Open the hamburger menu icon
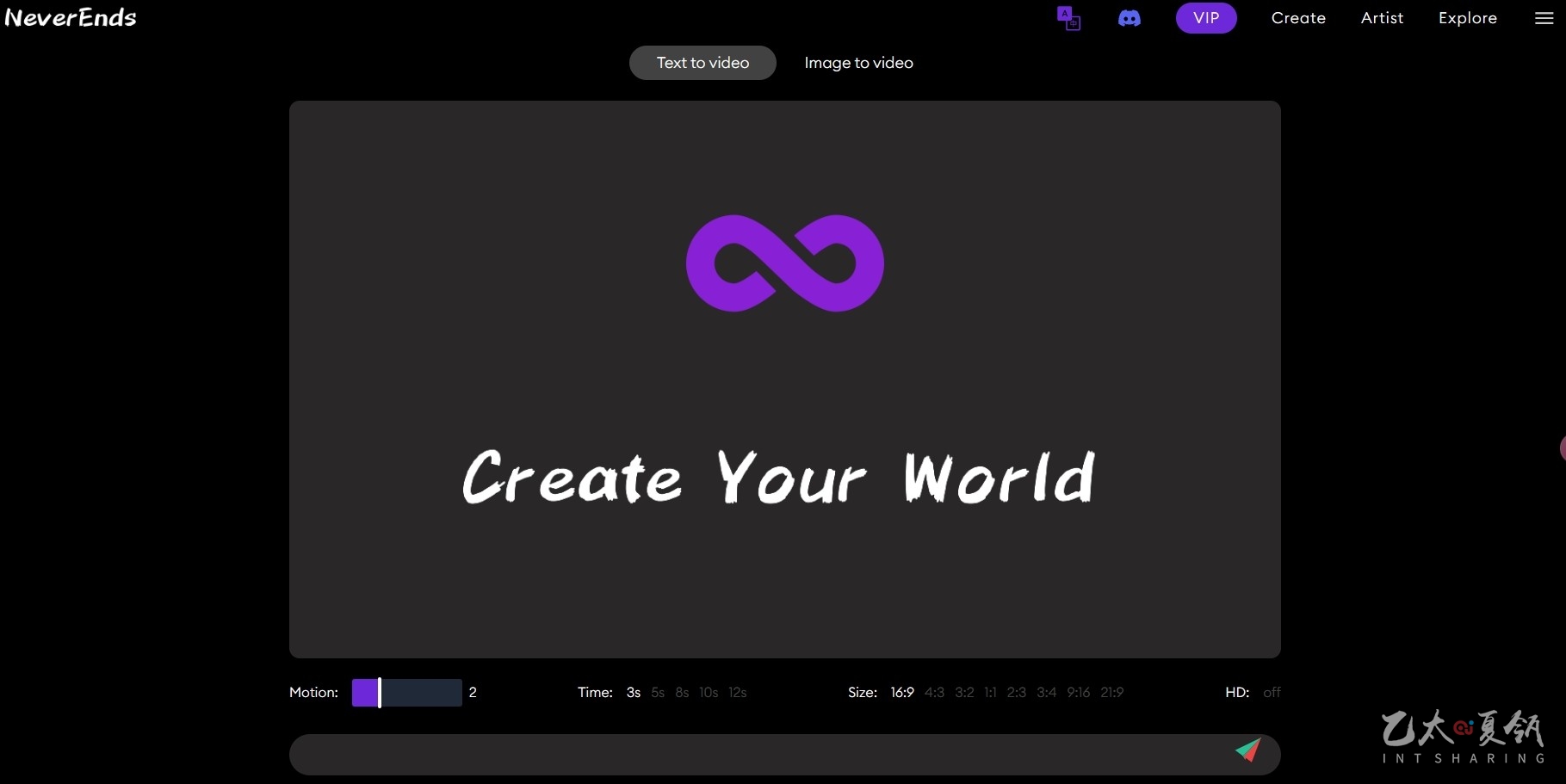The width and height of the screenshot is (1566, 784). (x=1544, y=18)
